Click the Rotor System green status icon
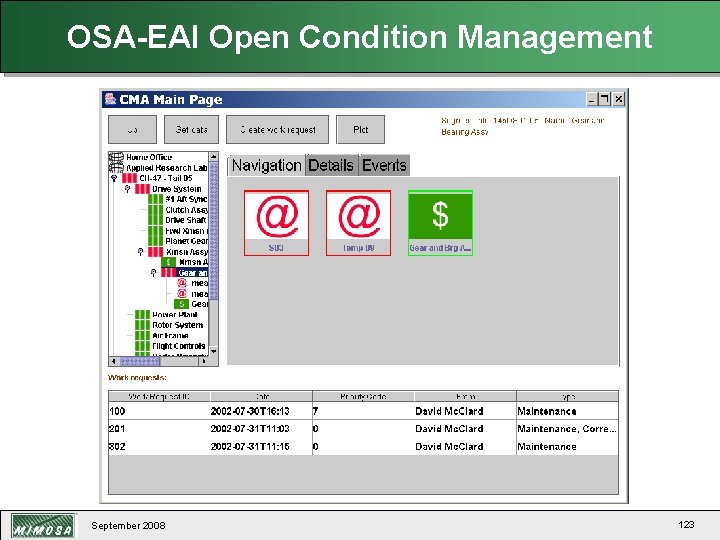 pyautogui.click(x=142, y=325)
